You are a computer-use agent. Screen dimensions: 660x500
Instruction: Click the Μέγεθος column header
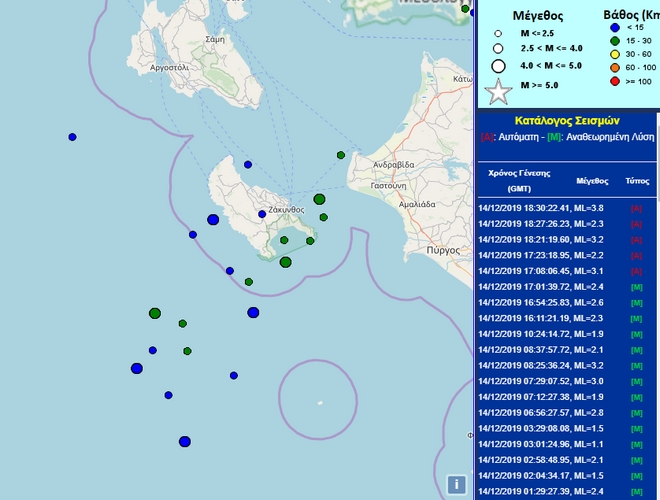click(x=593, y=181)
